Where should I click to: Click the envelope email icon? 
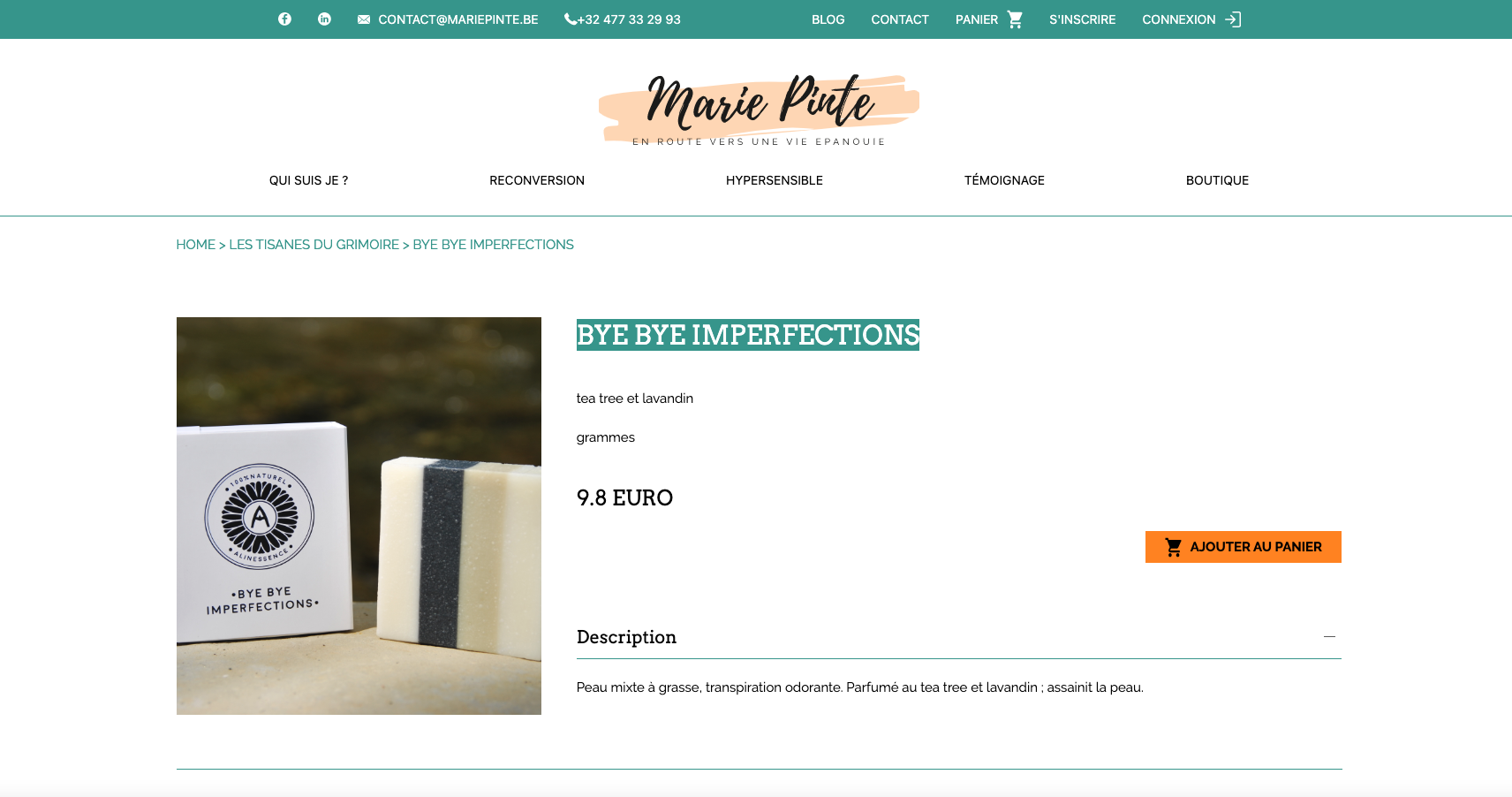point(364,19)
